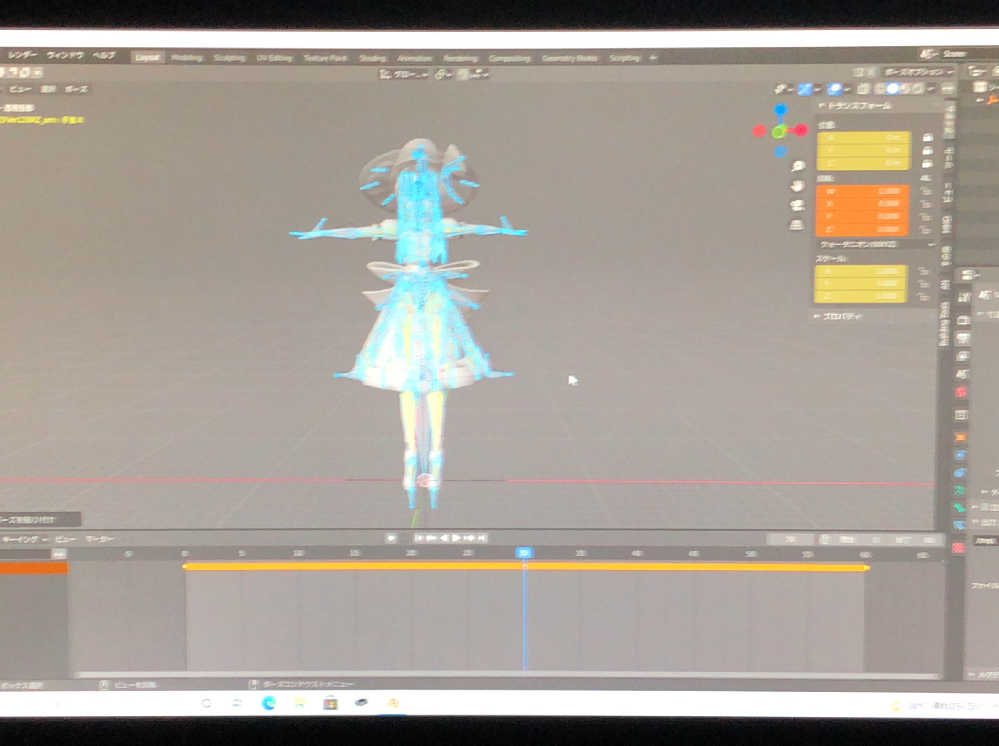Click the show overlays icon in viewport header
Viewport: 999px width, 746px height.
[833, 90]
